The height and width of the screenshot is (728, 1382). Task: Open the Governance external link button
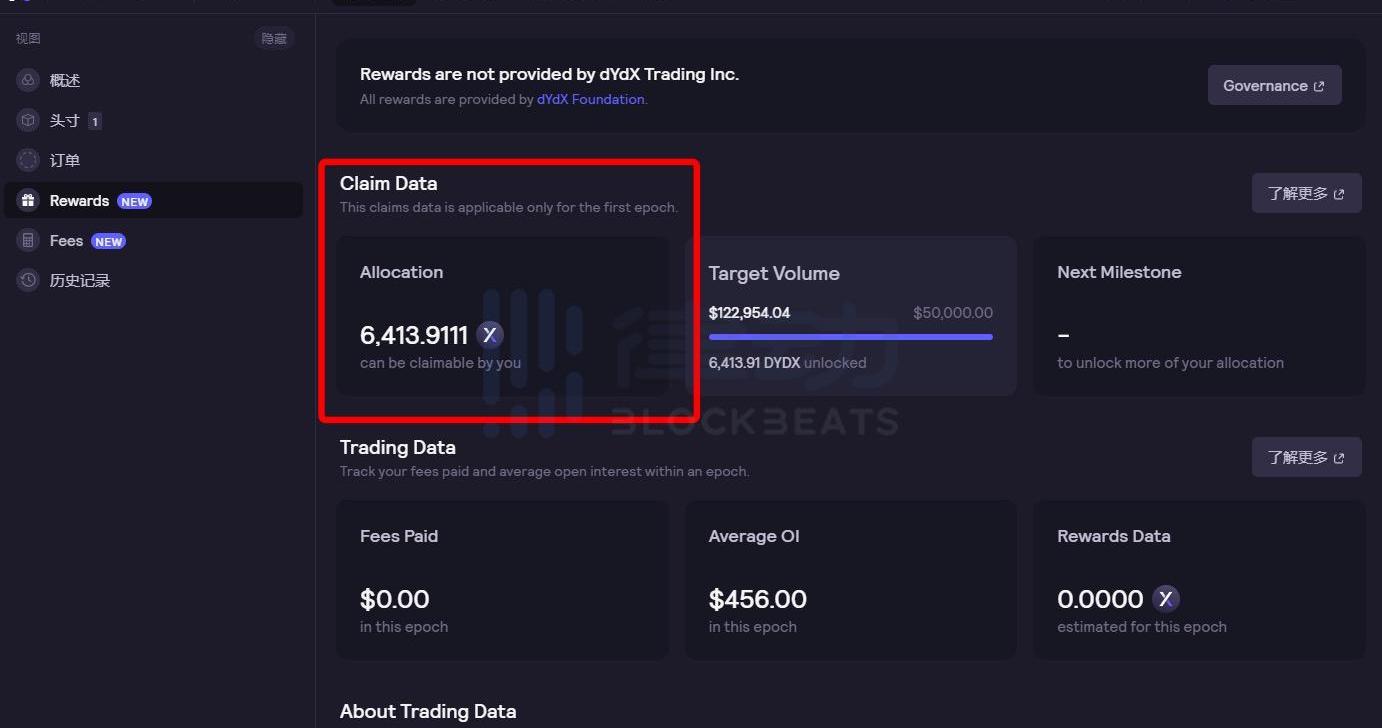pos(1274,86)
